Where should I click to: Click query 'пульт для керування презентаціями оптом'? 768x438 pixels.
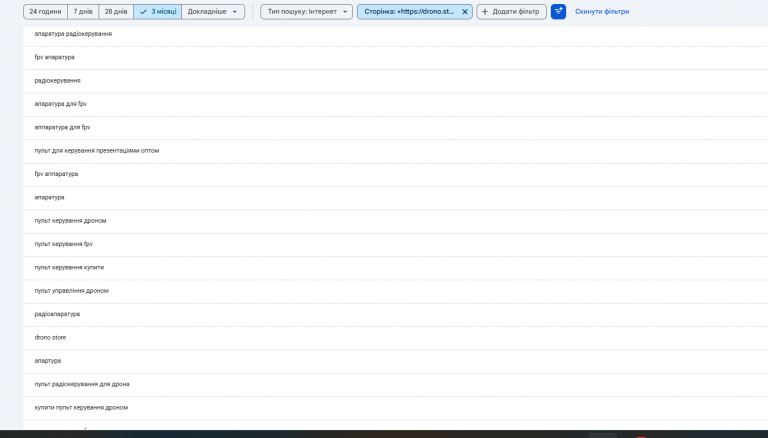click(x=96, y=150)
